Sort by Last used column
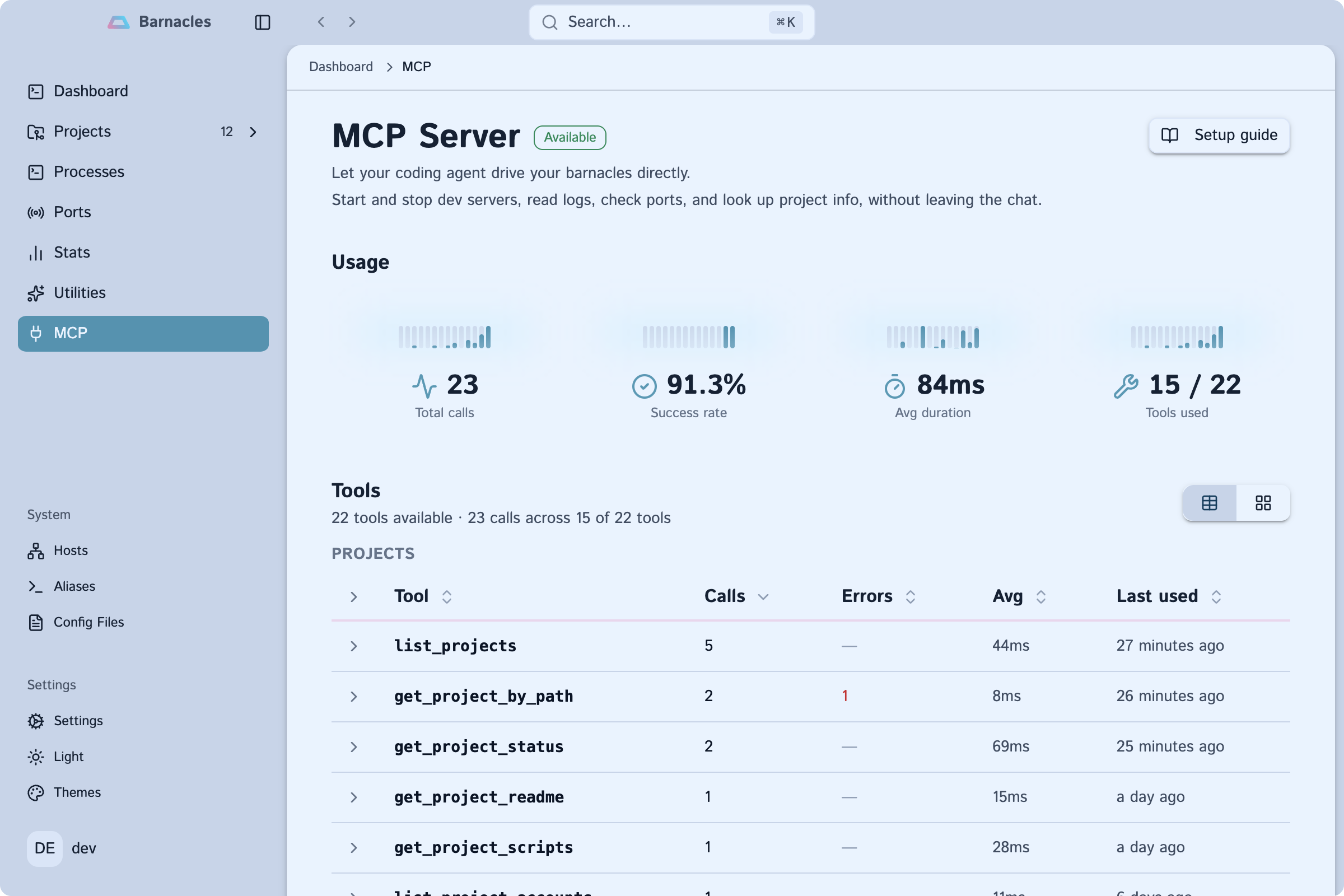This screenshot has height=896, width=1344. click(x=1169, y=596)
